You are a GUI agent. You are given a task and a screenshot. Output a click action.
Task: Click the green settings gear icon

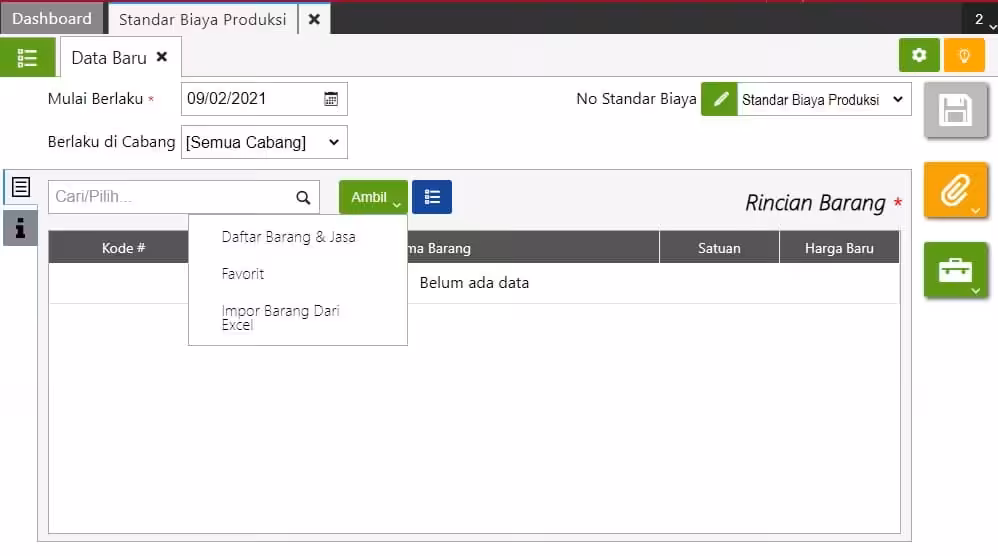click(x=918, y=55)
